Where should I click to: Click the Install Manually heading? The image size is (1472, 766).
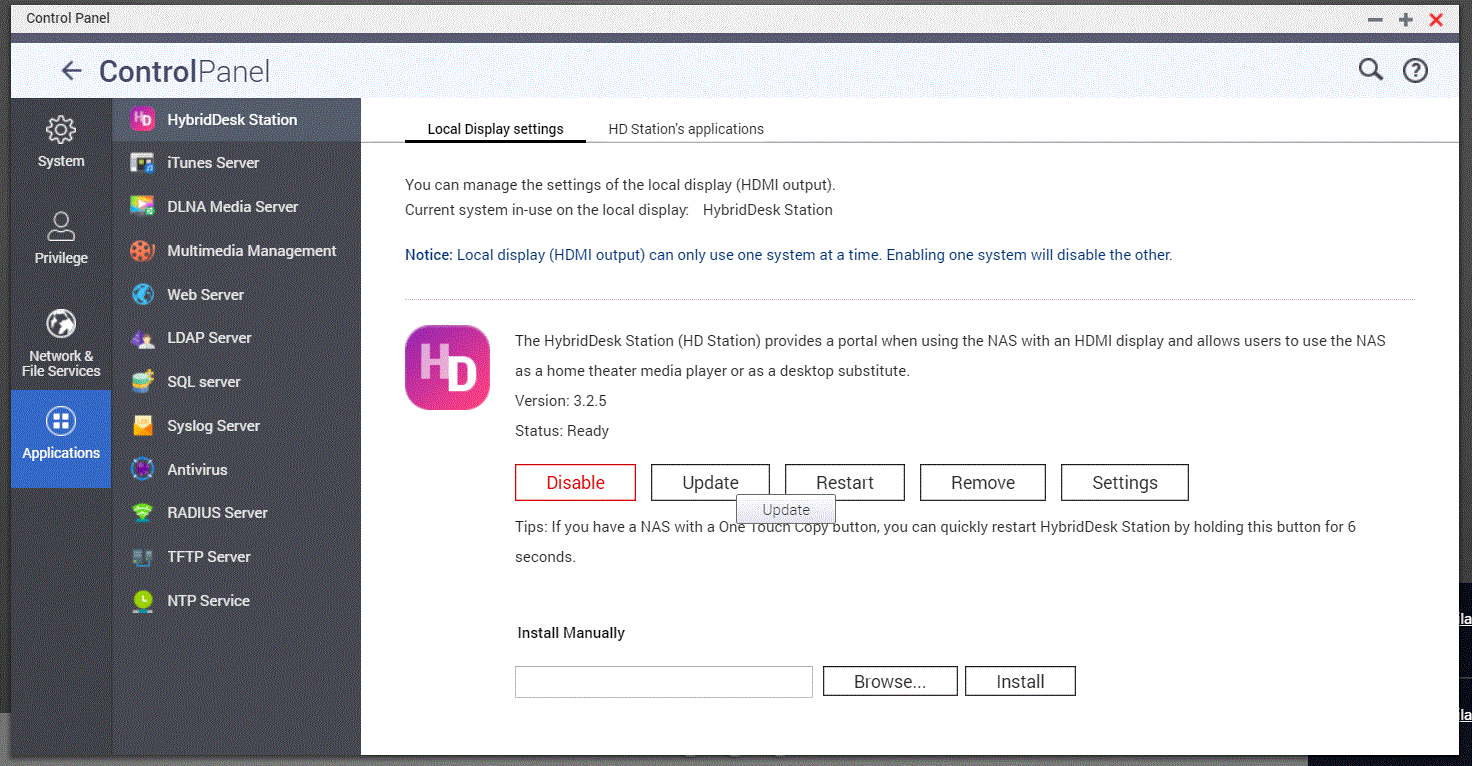click(571, 633)
